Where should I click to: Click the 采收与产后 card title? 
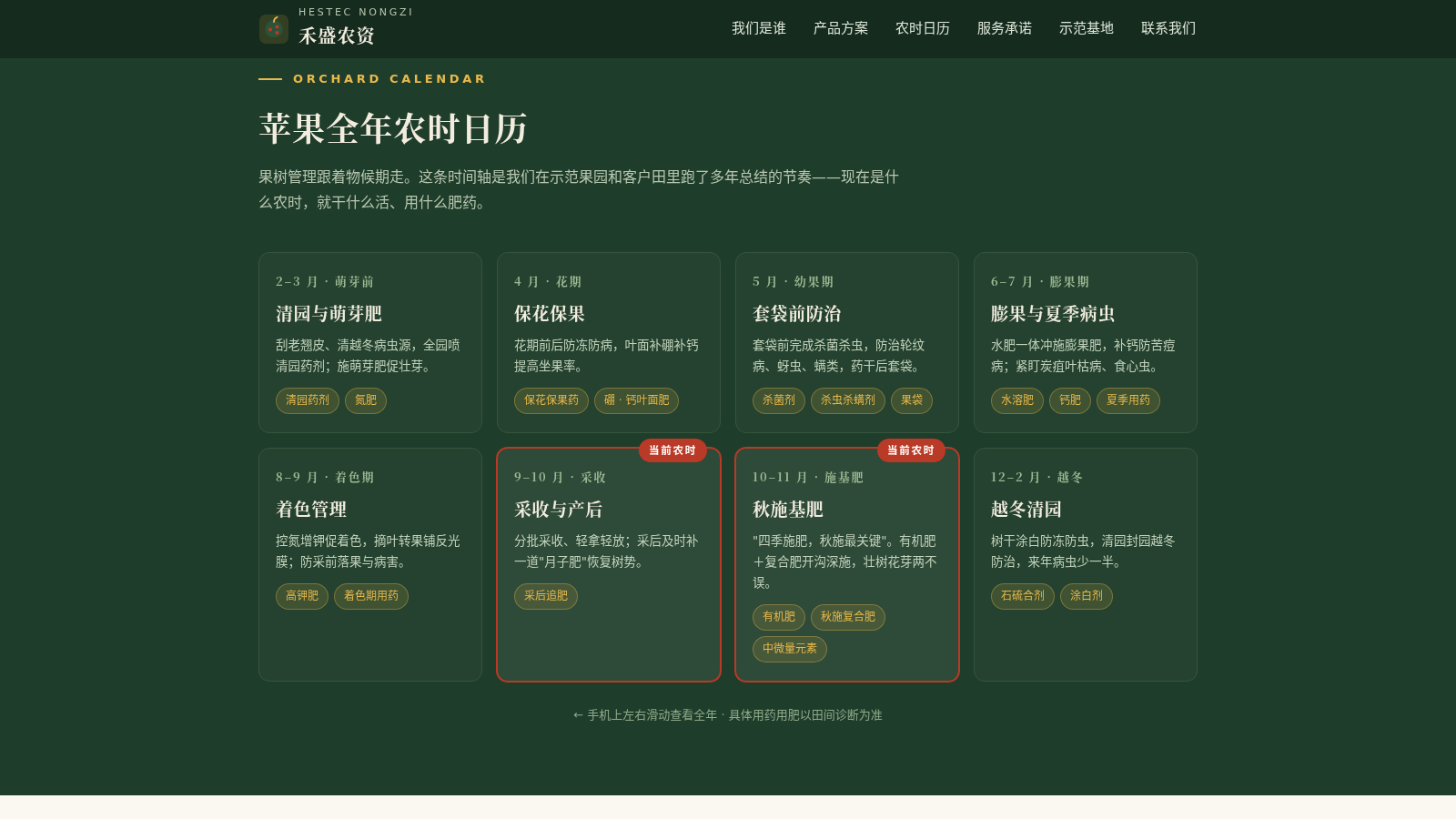[558, 510]
